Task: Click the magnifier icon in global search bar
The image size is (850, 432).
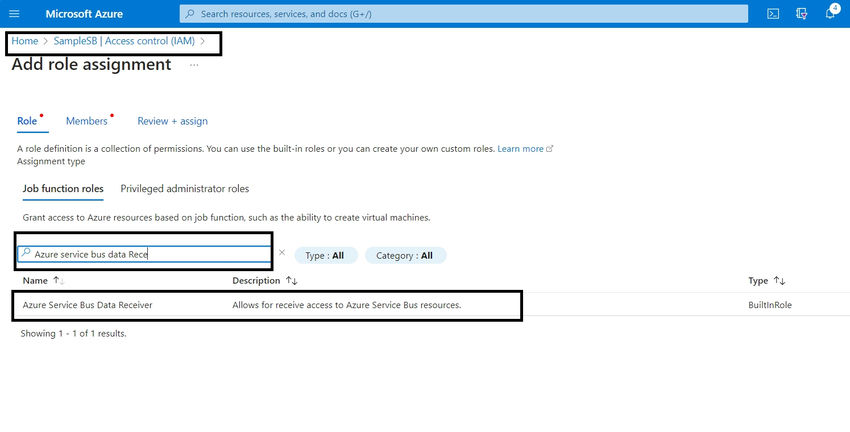Action: [x=190, y=14]
